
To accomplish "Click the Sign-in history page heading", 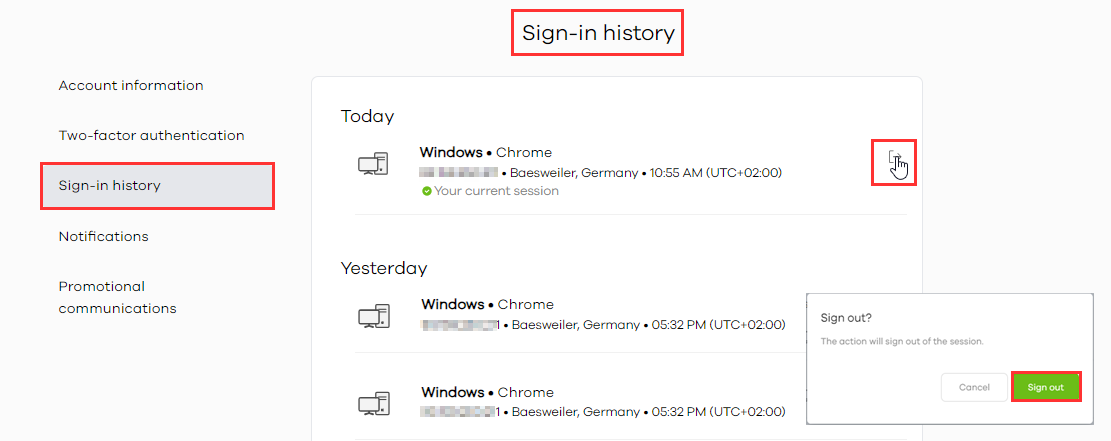I will point(598,34).
